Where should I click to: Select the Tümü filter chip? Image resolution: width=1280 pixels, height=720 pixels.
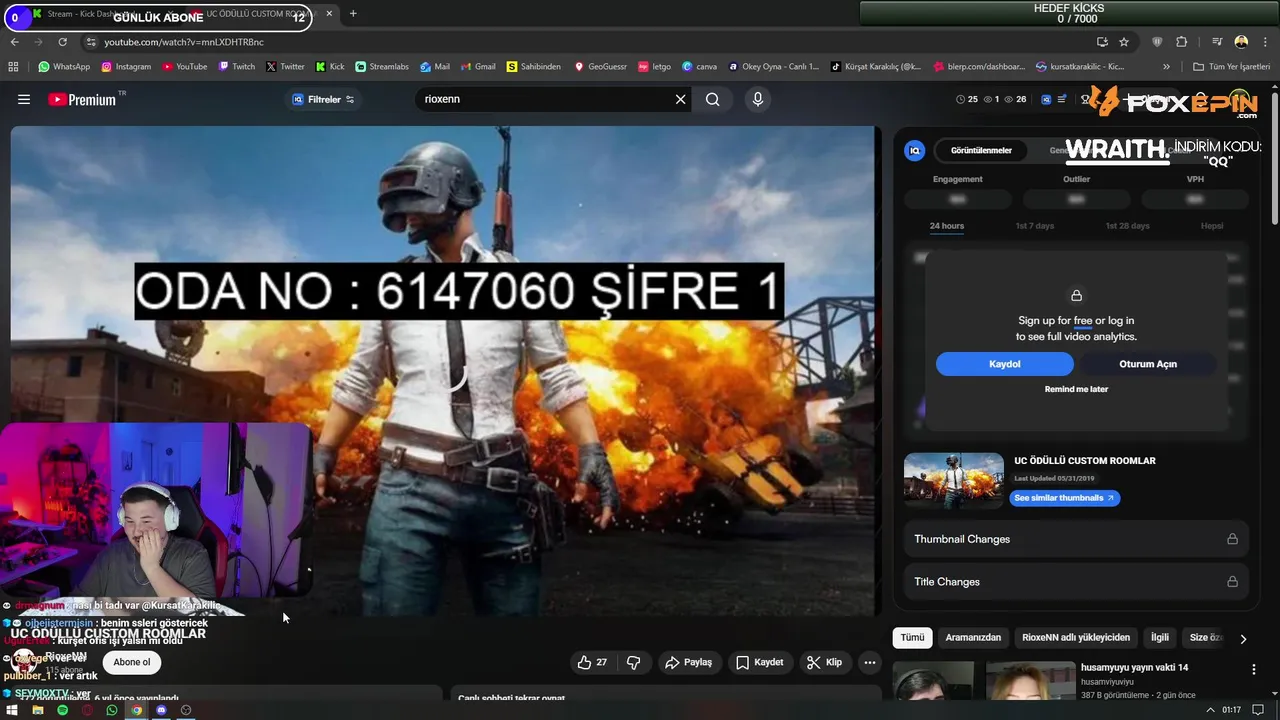(912, 637)
